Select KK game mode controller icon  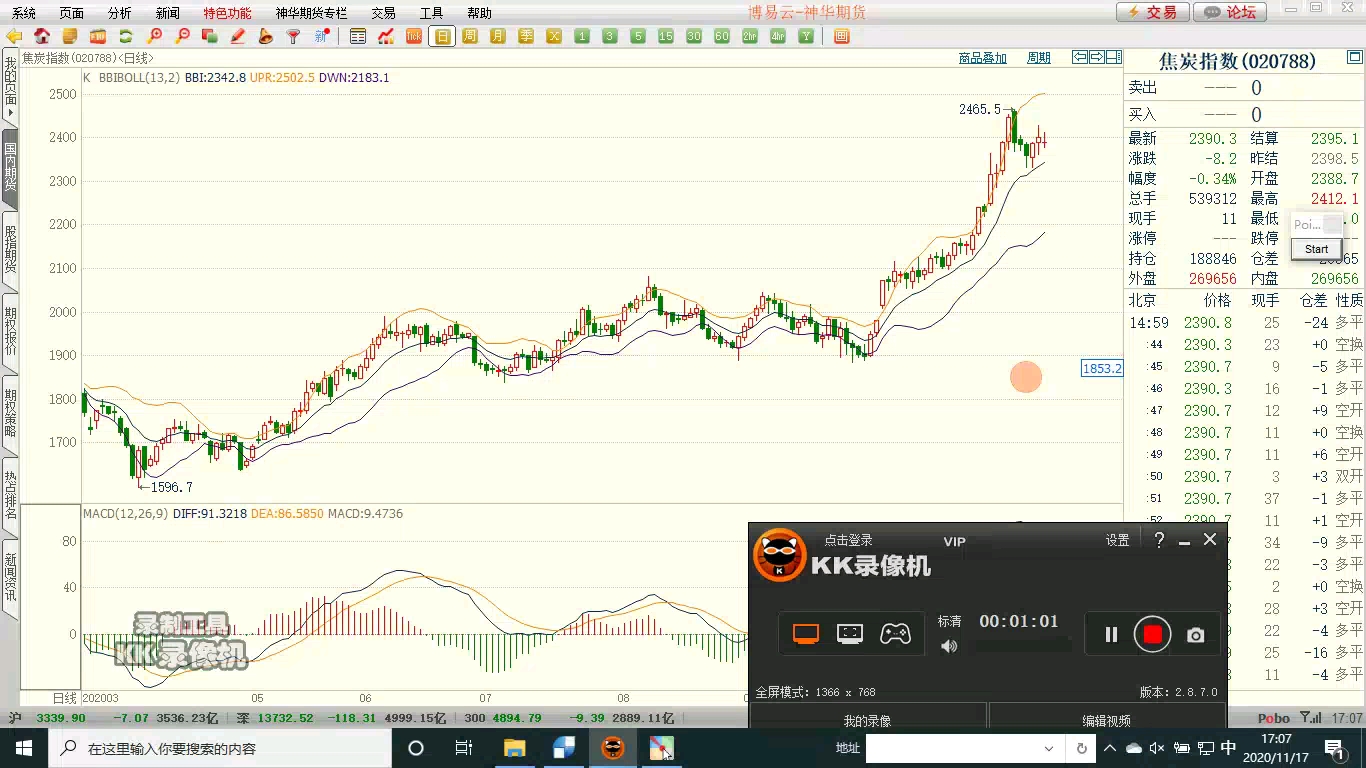point(895,634)
